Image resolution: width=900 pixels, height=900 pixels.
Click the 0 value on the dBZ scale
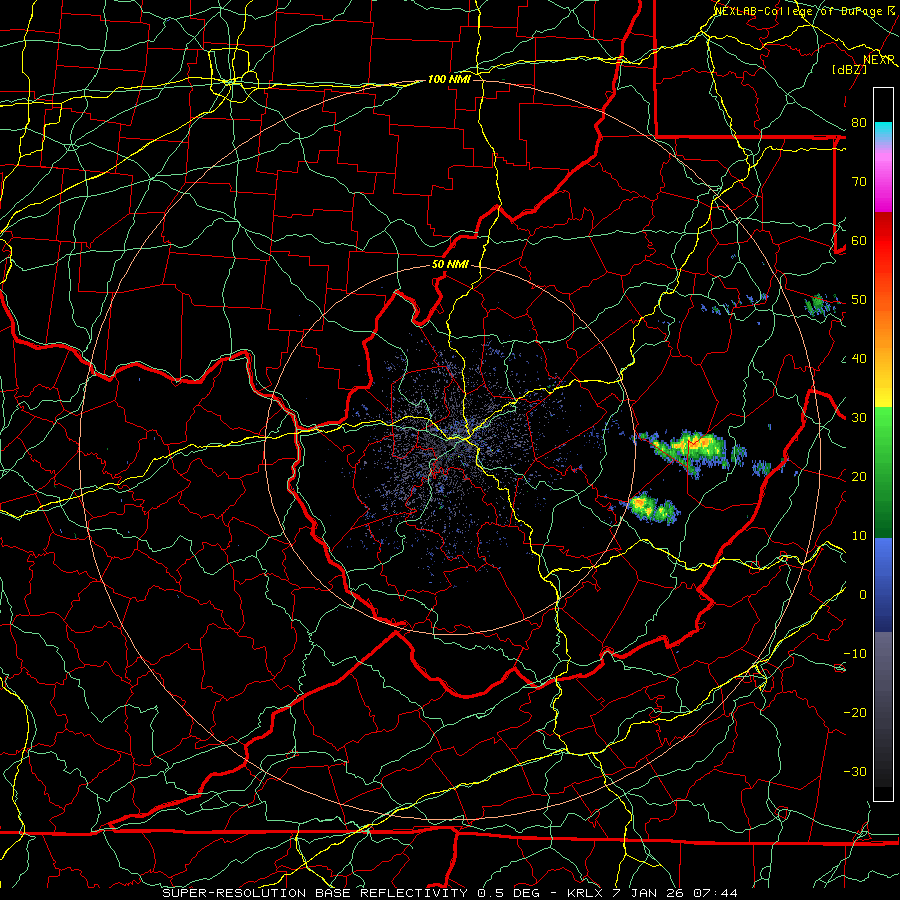[x=863, y=595]
